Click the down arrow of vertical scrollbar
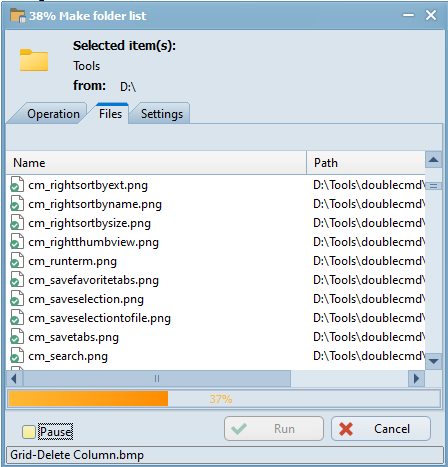 433,361
